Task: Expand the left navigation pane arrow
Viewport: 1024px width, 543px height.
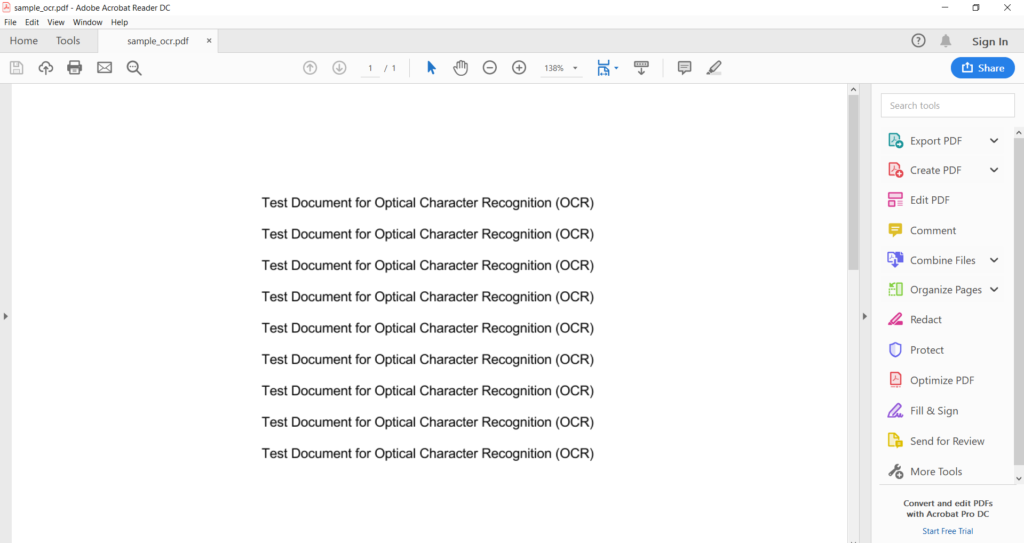Action: pos(5,316)
